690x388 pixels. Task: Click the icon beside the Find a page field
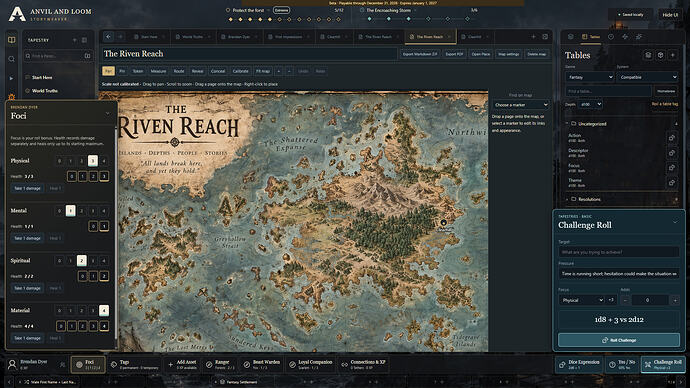click(x=88, y=56)
